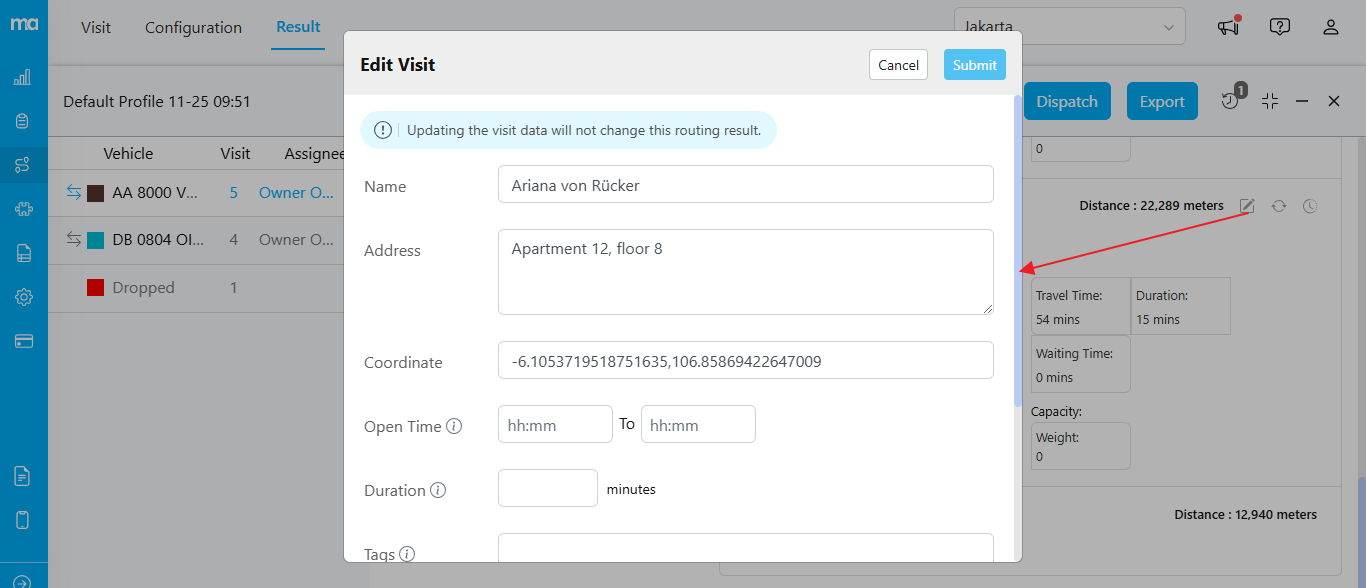Click the red Dropped color swatch

(x=96, y=288)
